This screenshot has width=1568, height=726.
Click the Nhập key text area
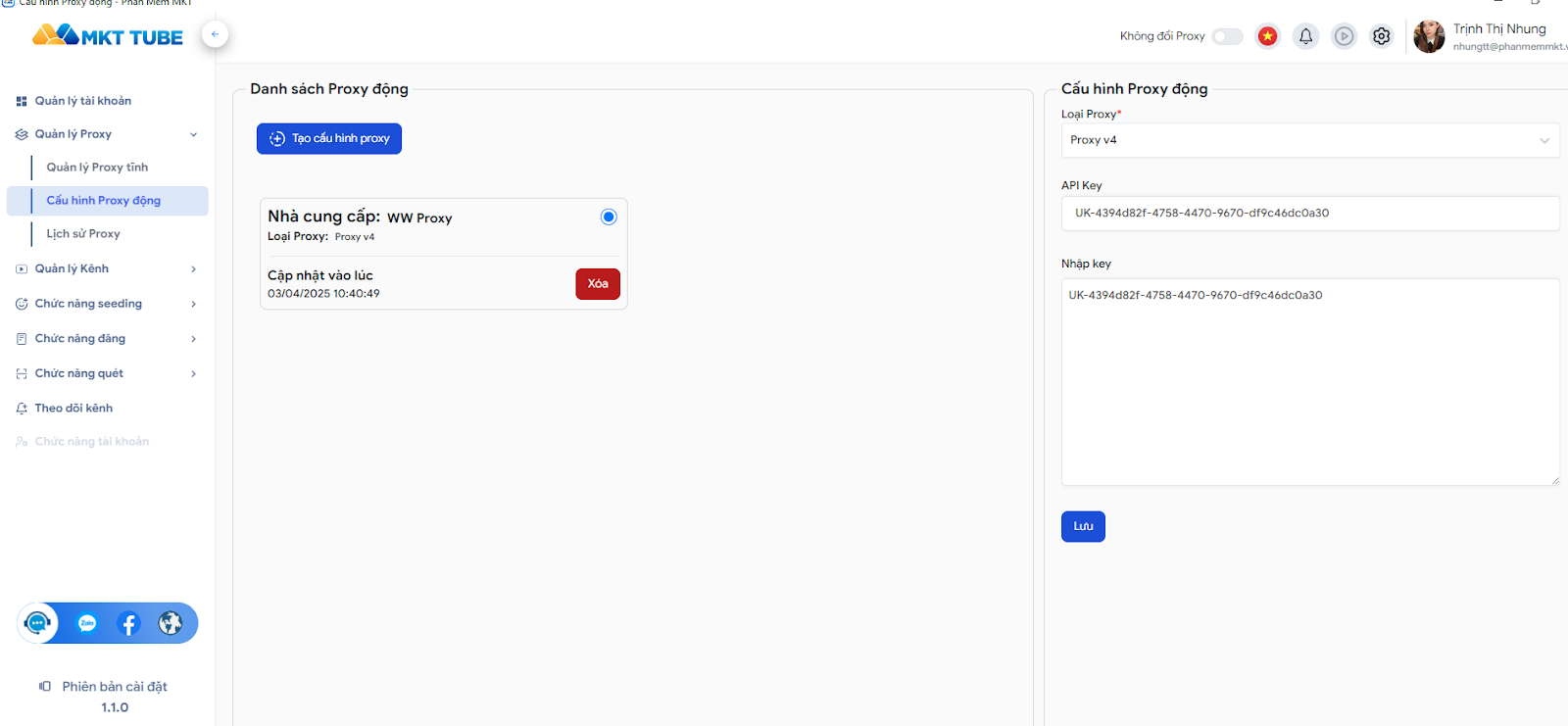(x=1310, y=382)
